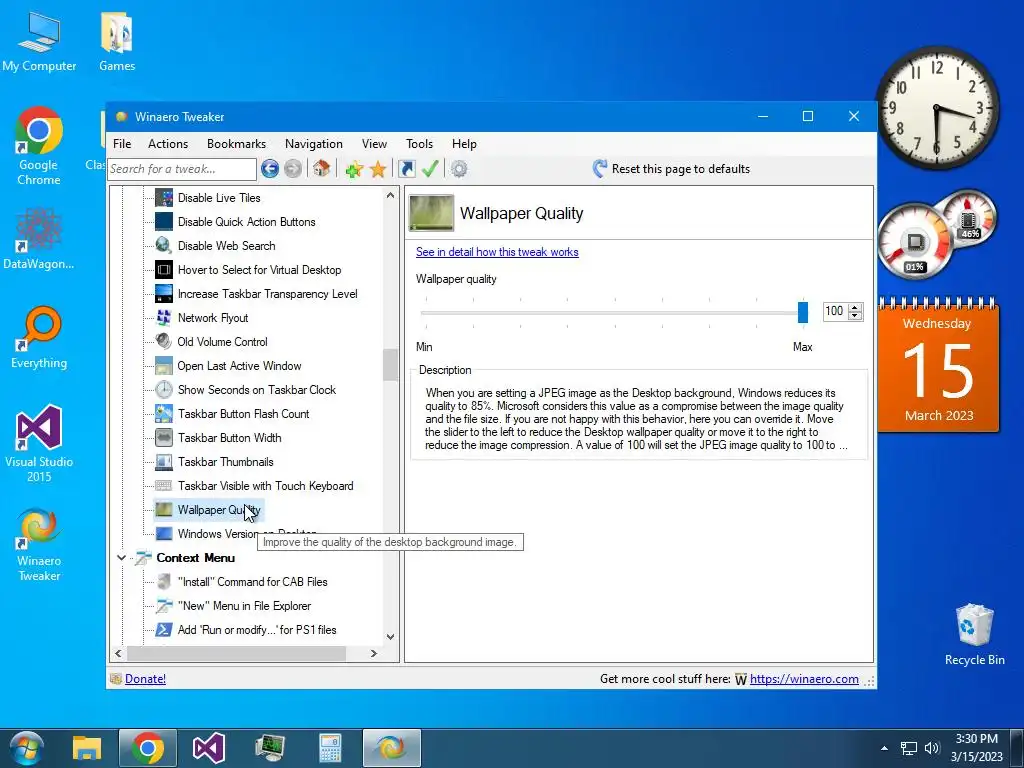This screenshot has height=768, width=1024.
Task: Select the DataWagon desktop shortcut
Action: [39, 239]
